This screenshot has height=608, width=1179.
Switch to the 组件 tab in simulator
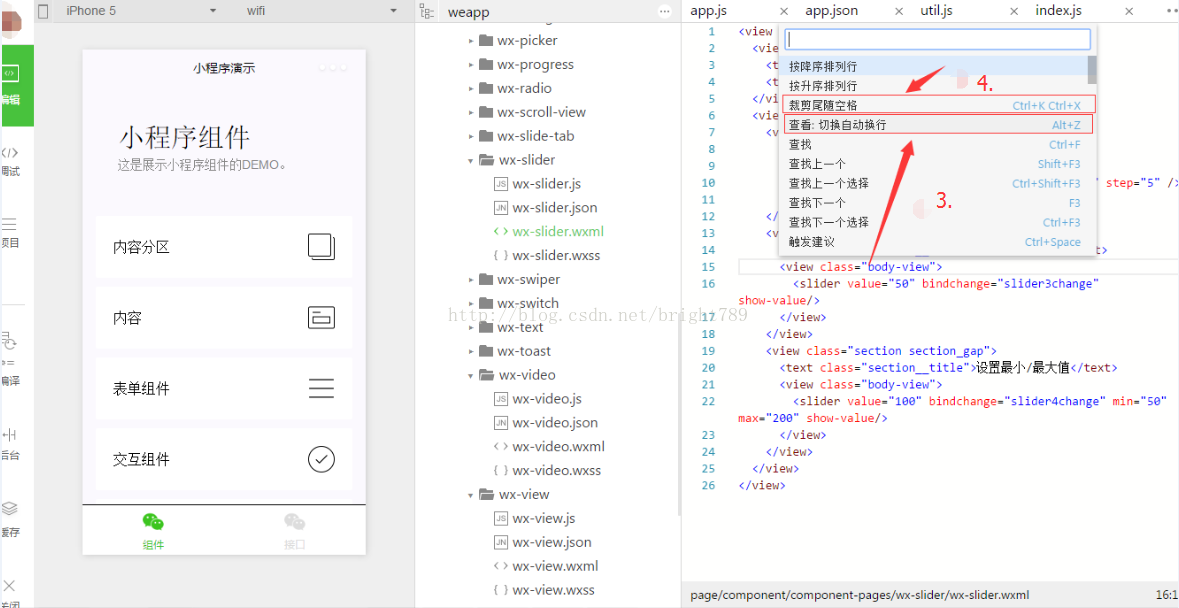pyautogui.click(x=153, y=532)
